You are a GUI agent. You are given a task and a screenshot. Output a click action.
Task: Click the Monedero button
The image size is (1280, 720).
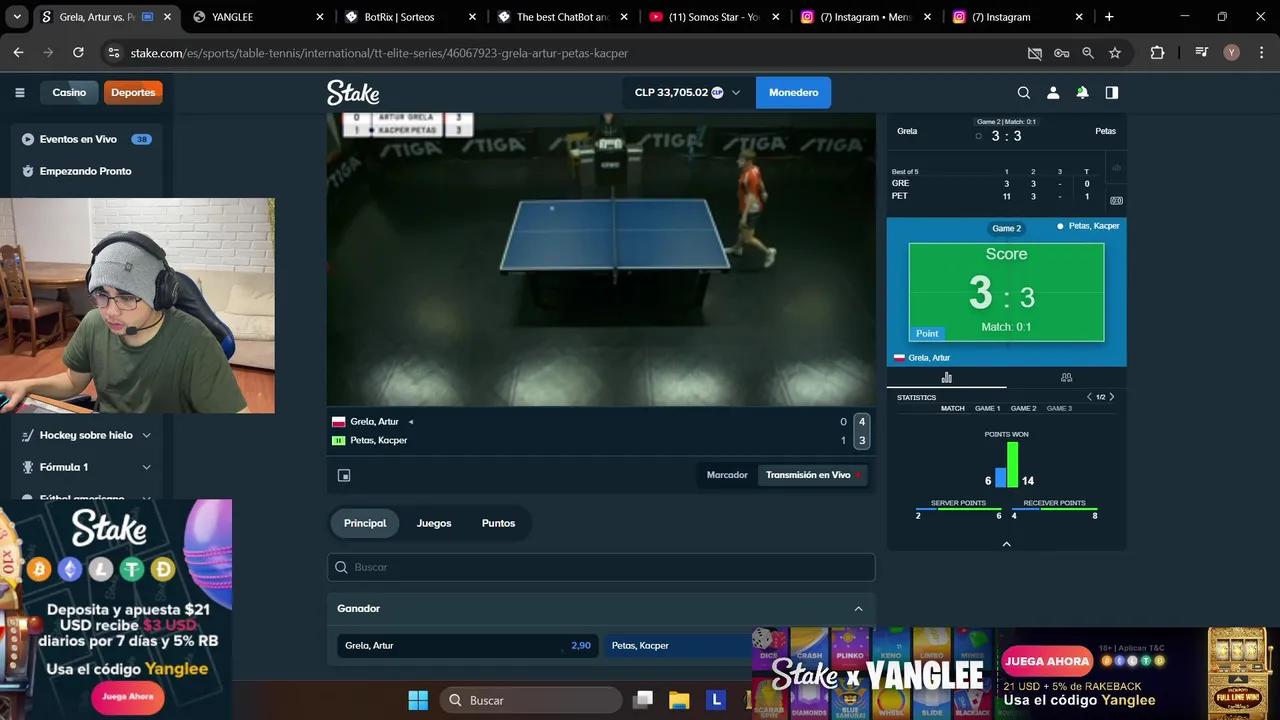click(x=793, y=93)
